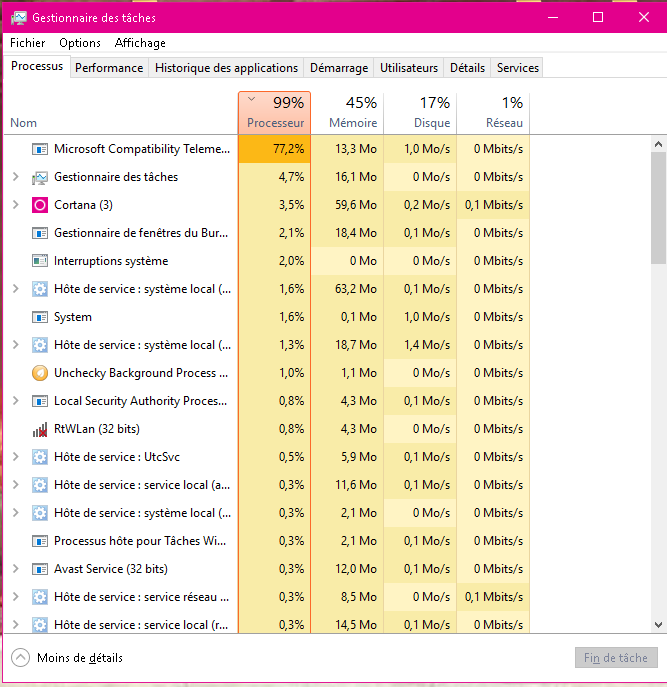Screen dimensions: 667x687
Task: Select the RtWLan (32 bits) process name
Action: 97,429
